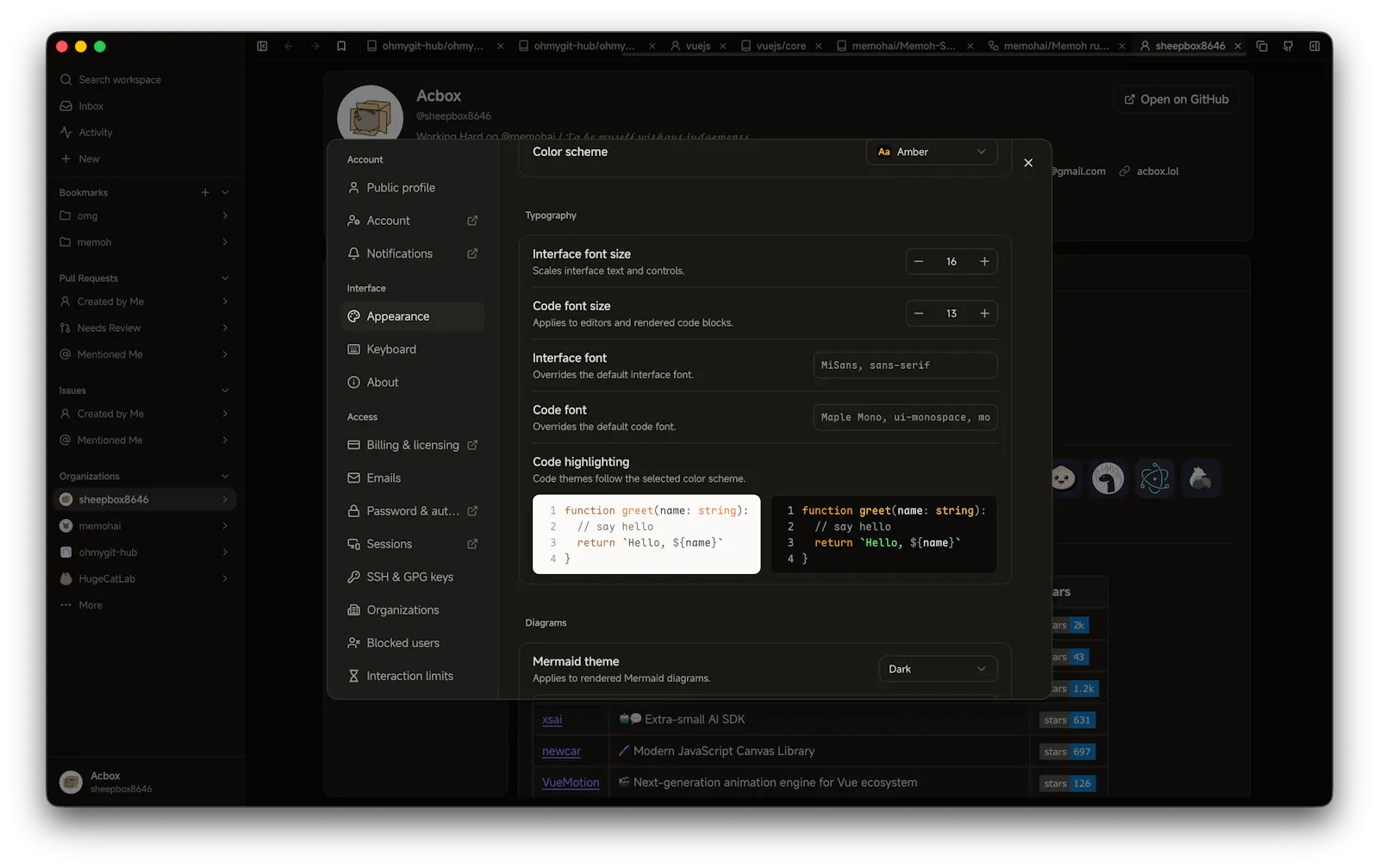Click More under Organizations

(145, 605)
